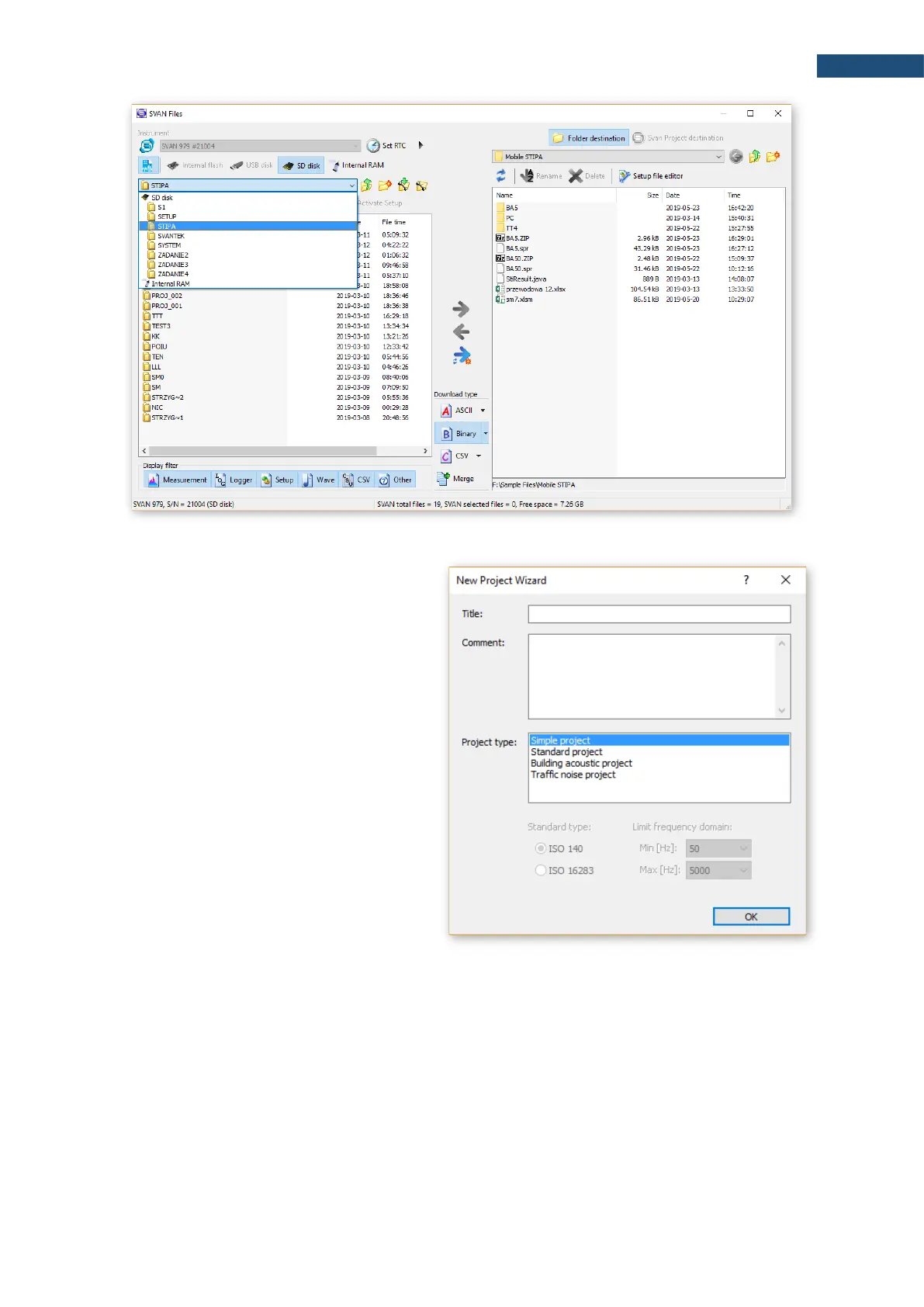Create a new folder in destination panel
Image resolution: width=924 pixels, height=1307 pixels.
coord(773,157)
